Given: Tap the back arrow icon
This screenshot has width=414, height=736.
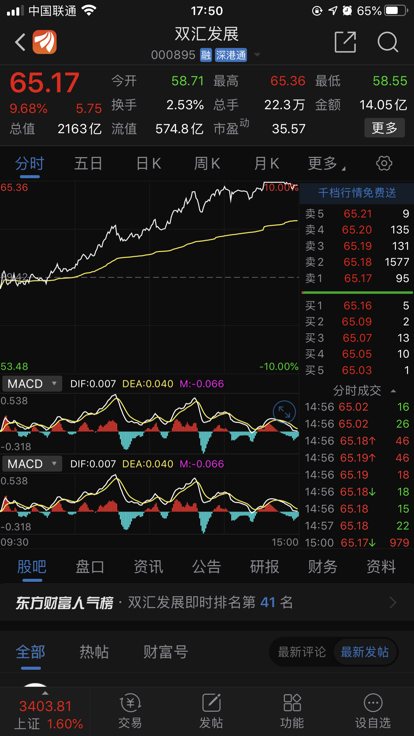Looking at the screenshot, I should (x=20, y=42).
